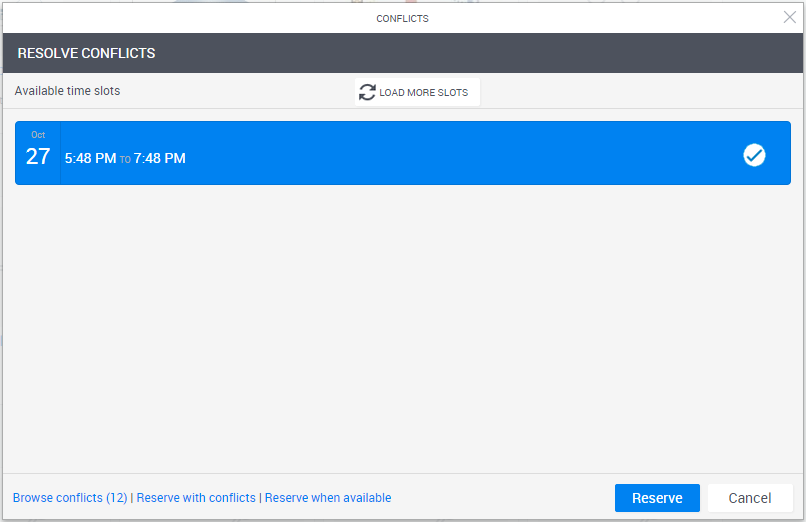Choose the Reserve with conflicts link
Viewport: 806px width, 522px height.
coord(196,498)
